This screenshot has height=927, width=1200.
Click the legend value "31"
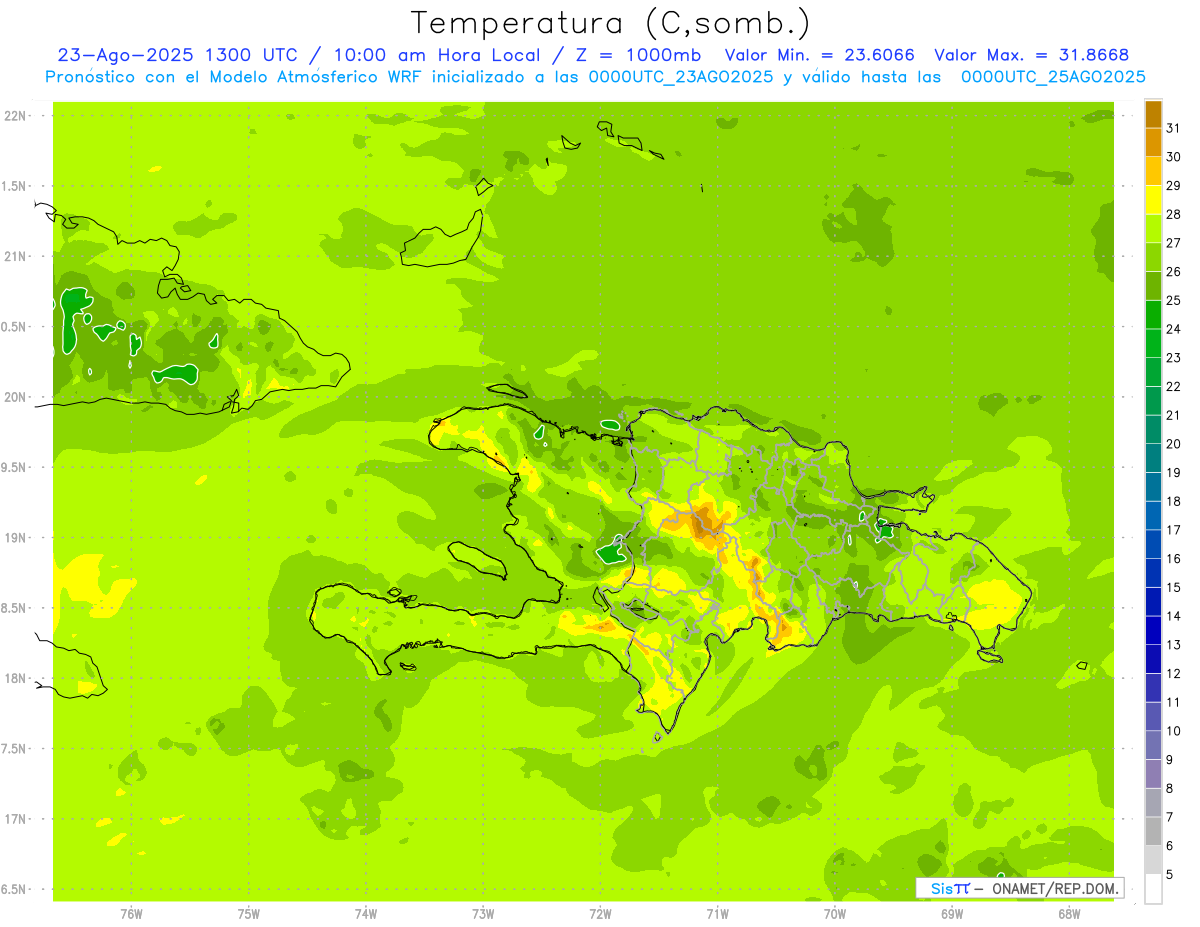pyautogui.click(x=1174, y=128)
